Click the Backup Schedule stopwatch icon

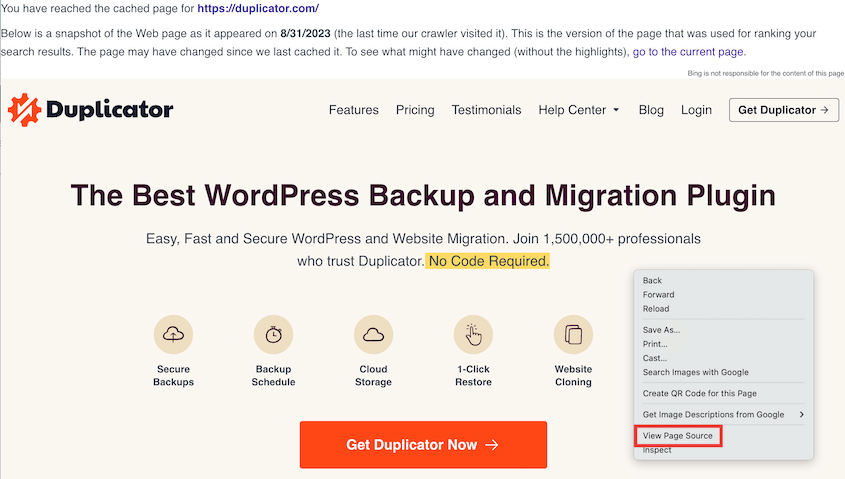(273, 335)
